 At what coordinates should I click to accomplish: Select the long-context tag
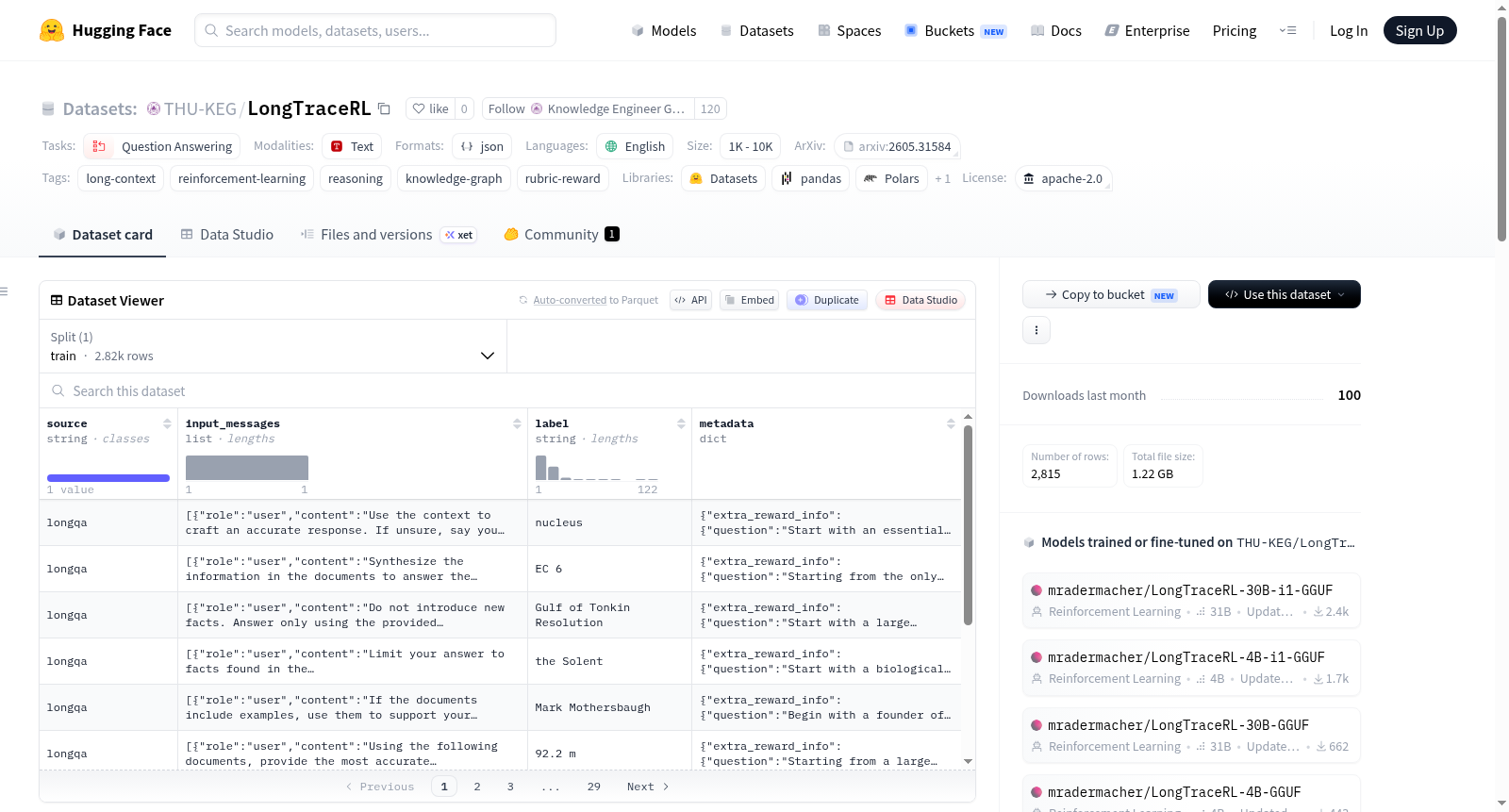click(x=121, y=178)
